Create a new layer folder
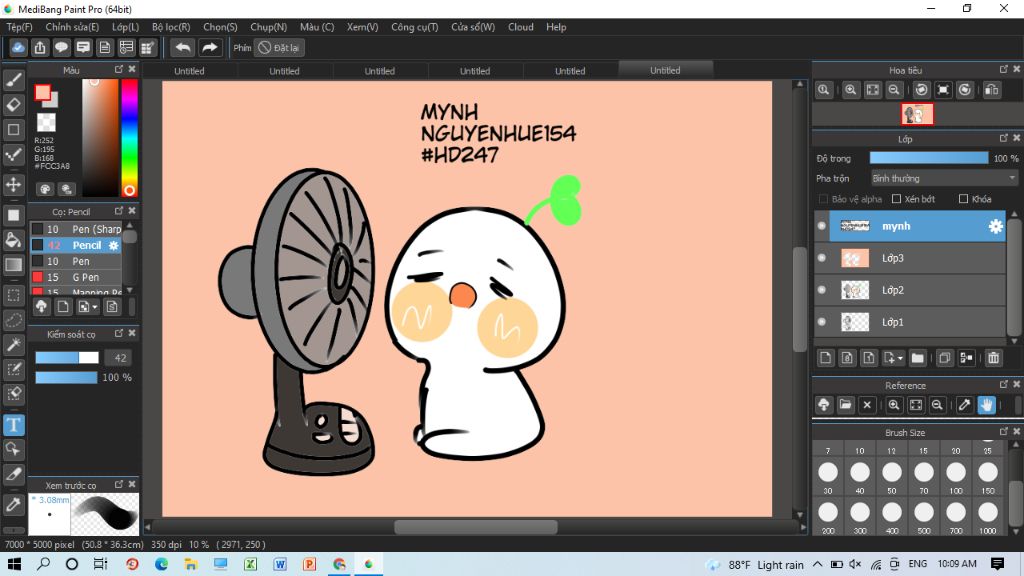The image size is (1024, 576). [918, 358]
